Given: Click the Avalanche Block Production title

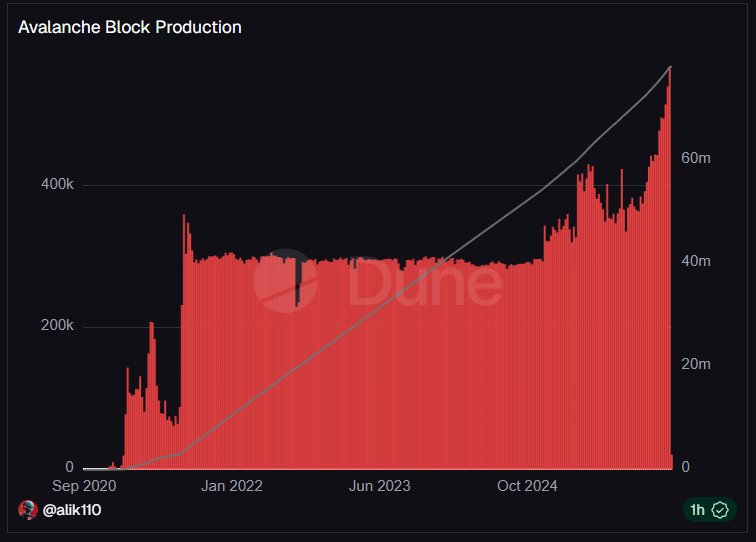Looking at the screenshot, I should point(130,27).
